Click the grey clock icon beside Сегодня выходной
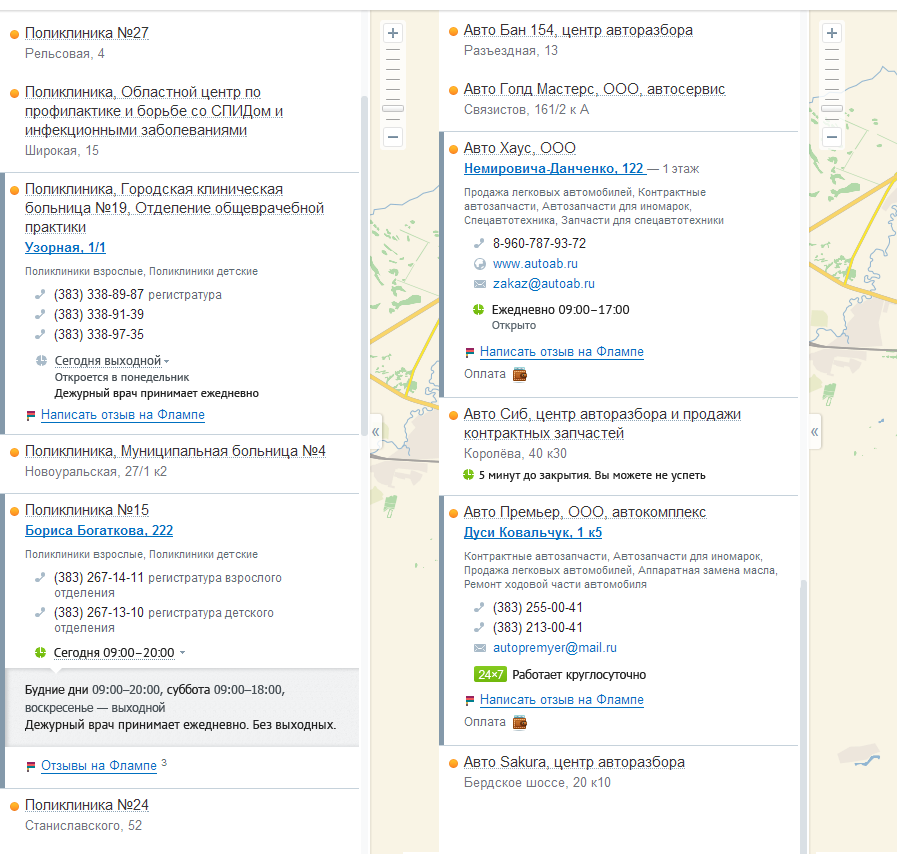The image size is (897, 854). [x=41, y=361]
